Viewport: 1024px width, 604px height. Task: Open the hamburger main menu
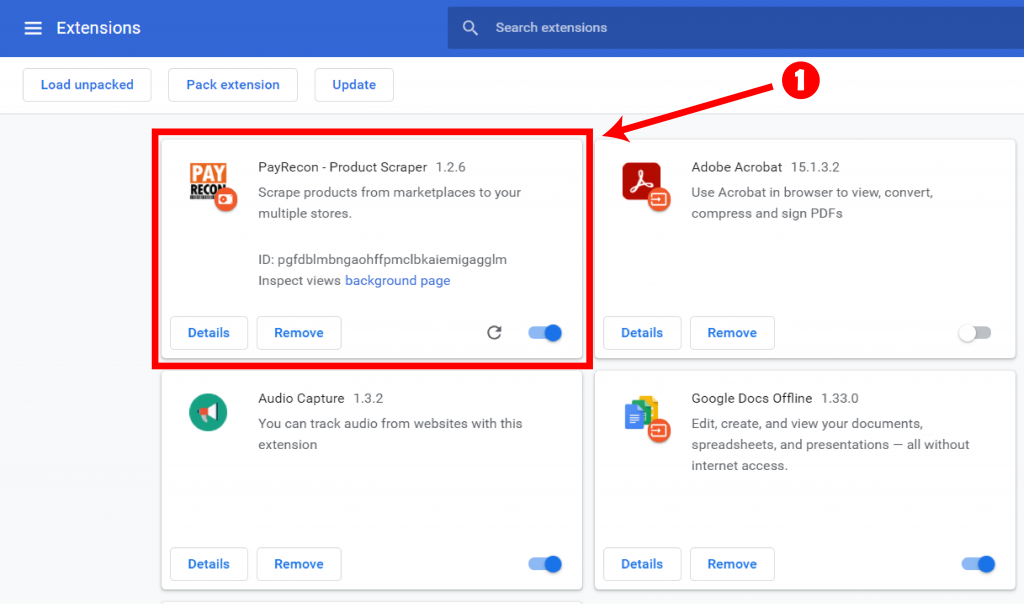[x=33, y=28]
